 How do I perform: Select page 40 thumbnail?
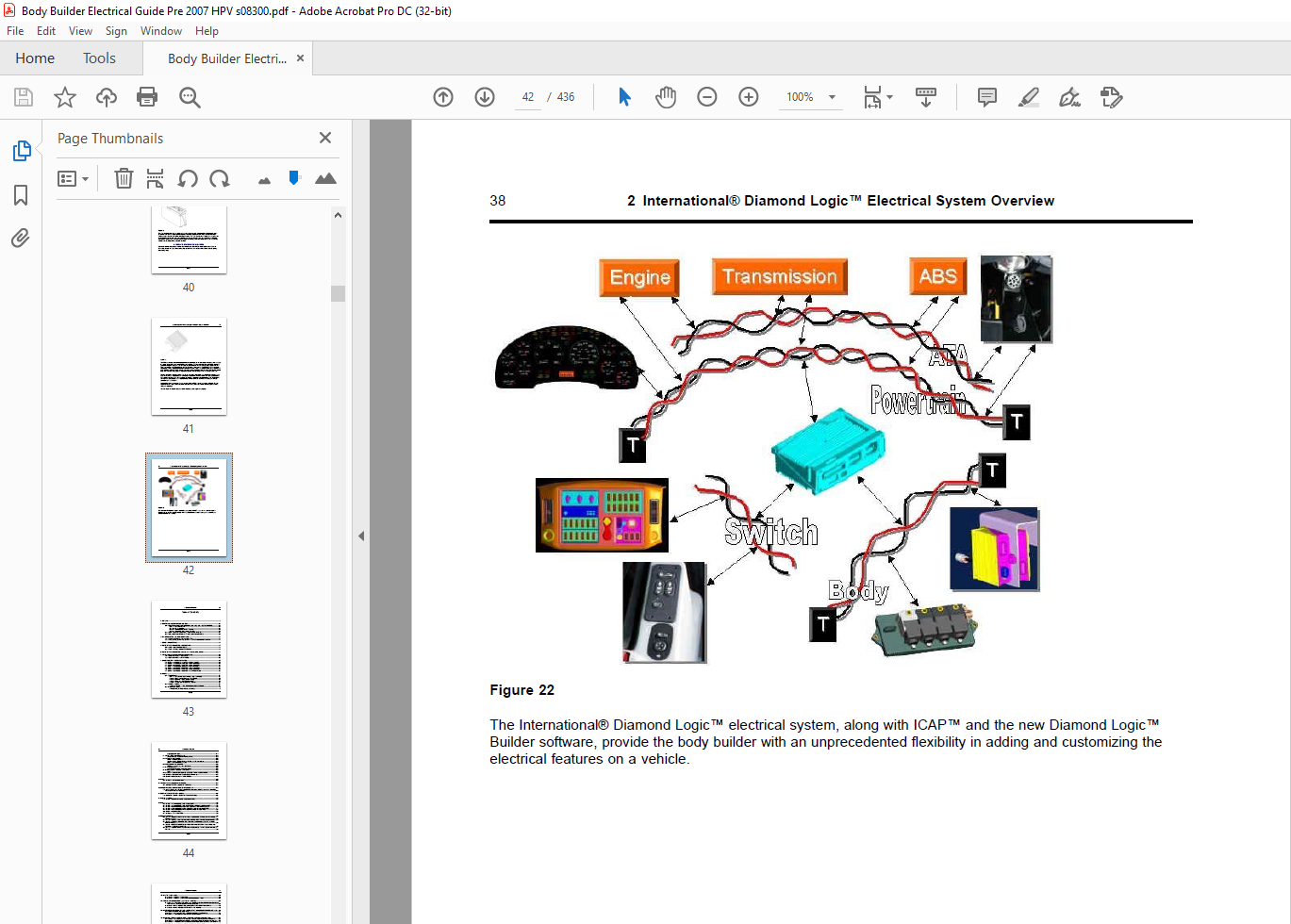click(189, 240)
